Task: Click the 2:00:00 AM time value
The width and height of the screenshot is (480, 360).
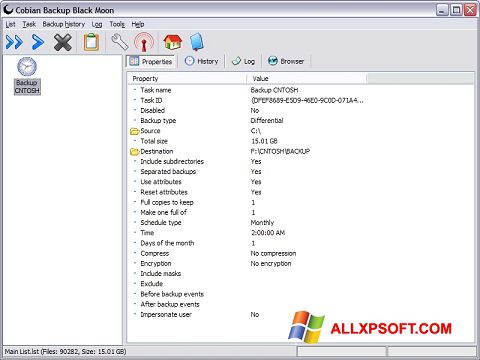Action: (268, 233)
